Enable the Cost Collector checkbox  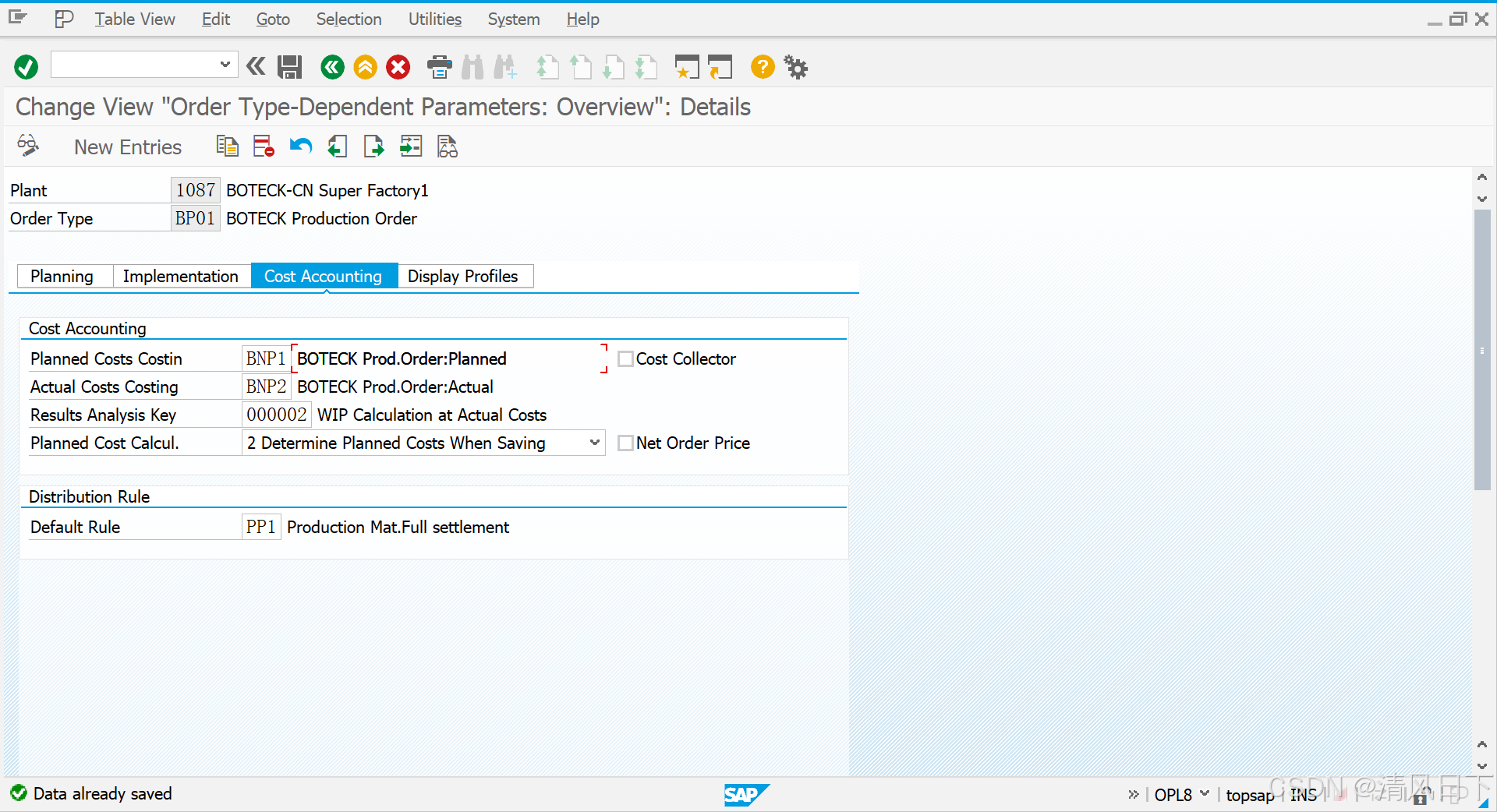coord(625,358)
